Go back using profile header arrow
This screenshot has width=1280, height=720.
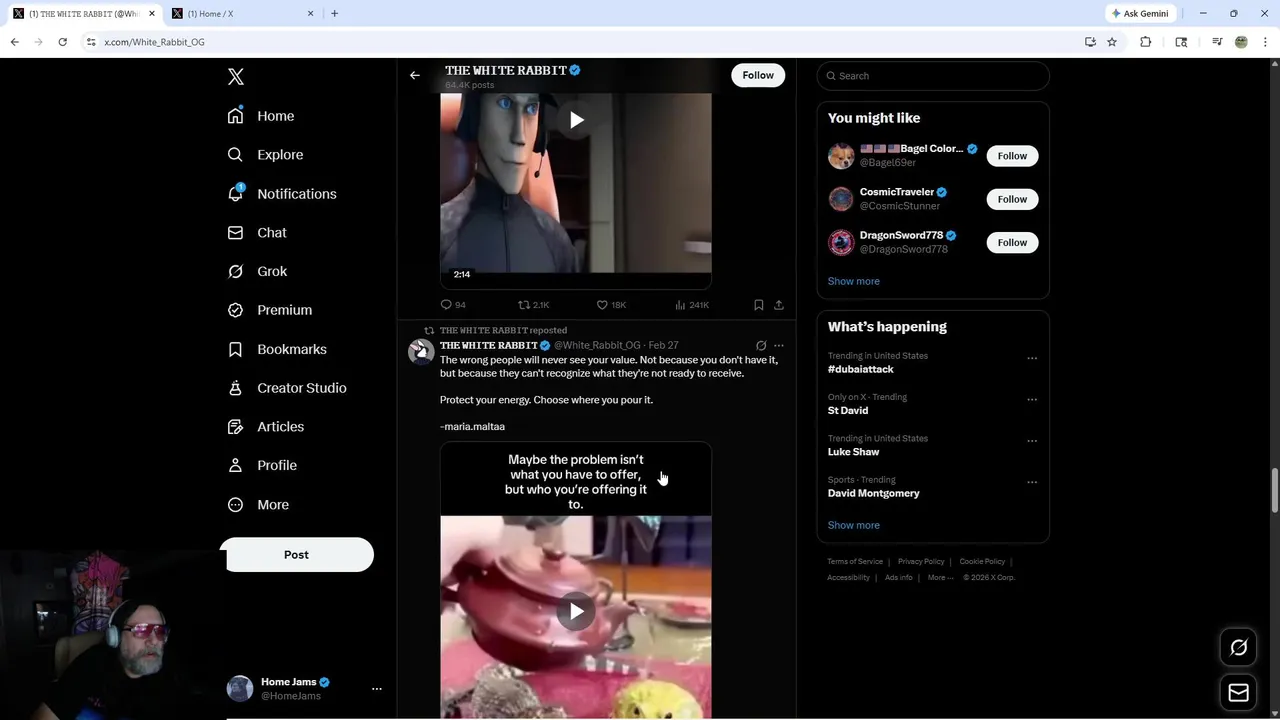415,76
